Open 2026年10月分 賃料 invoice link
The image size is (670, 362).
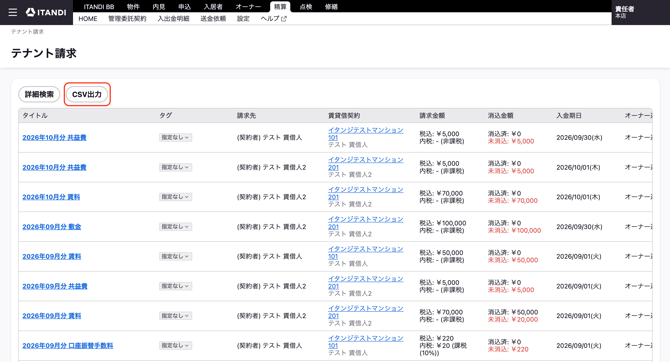(51, 197)
